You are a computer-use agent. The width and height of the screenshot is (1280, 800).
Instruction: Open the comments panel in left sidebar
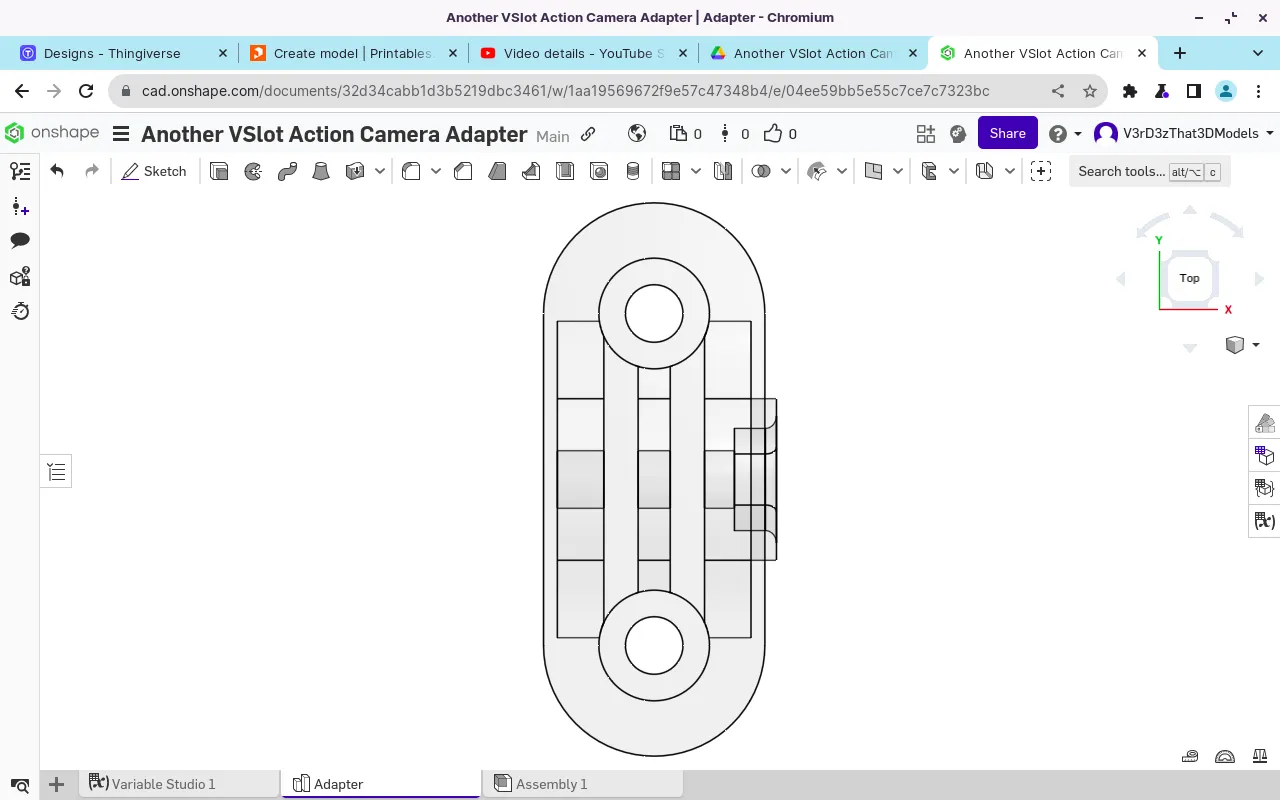(20, 240)
